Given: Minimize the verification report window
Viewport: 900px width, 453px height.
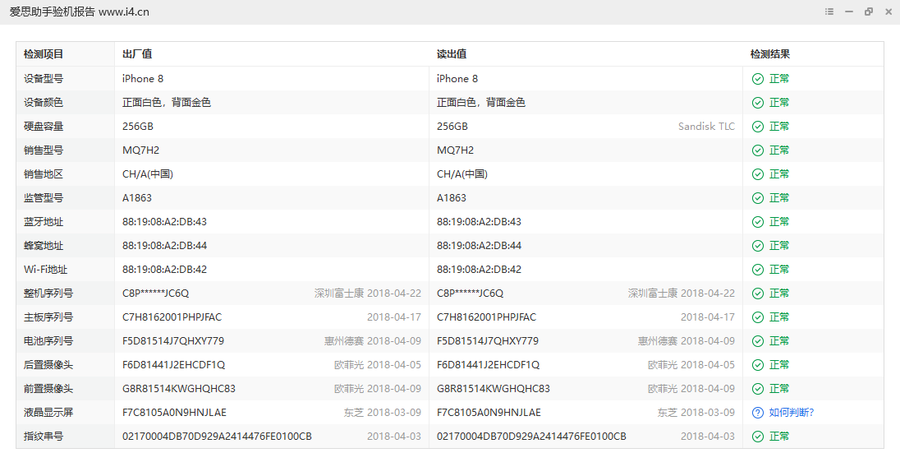Looking at the screenshot, I should (x=849, y=11).
